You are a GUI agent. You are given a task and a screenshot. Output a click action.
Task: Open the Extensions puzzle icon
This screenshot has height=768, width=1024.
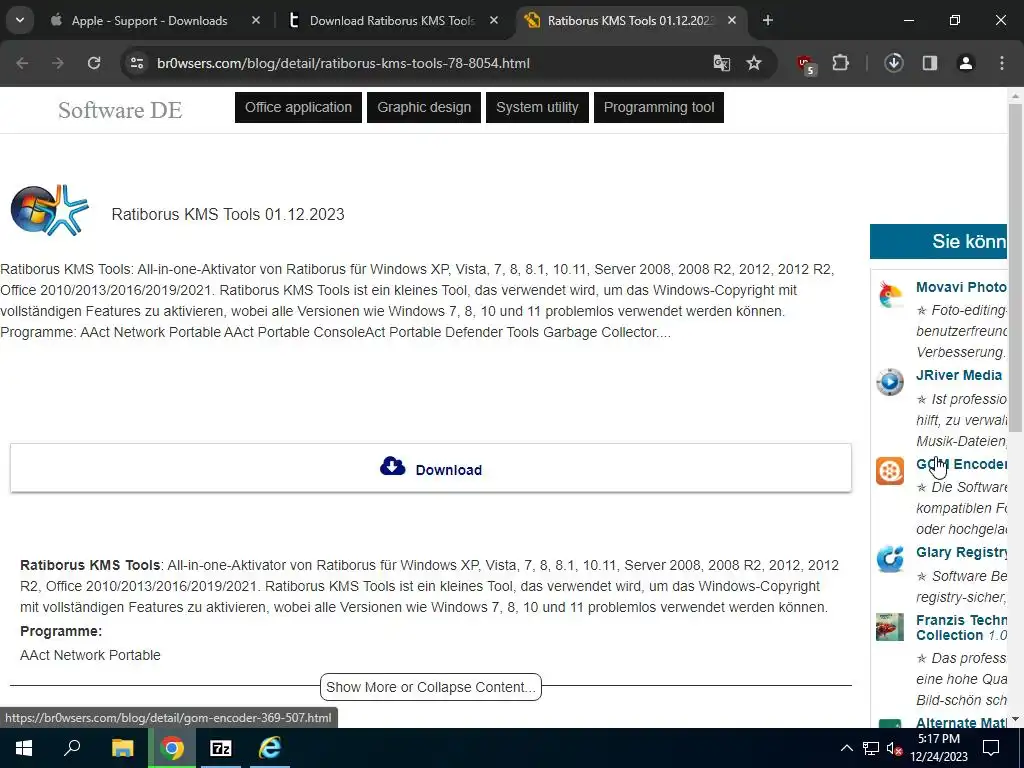pos(840,63)
